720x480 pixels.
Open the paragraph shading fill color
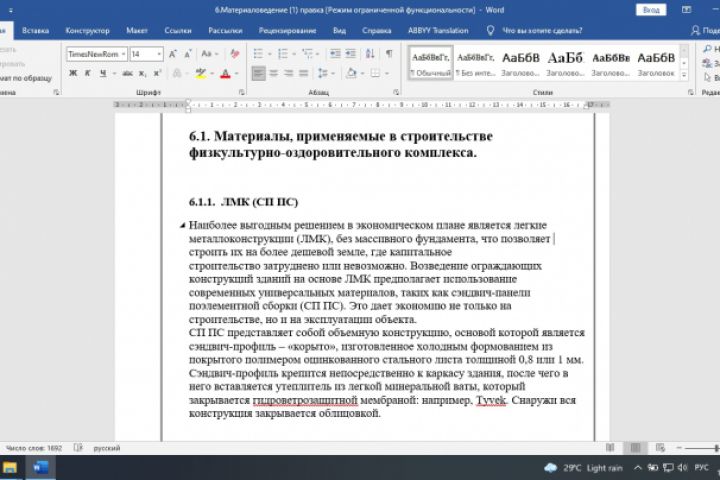coord(351,73)
